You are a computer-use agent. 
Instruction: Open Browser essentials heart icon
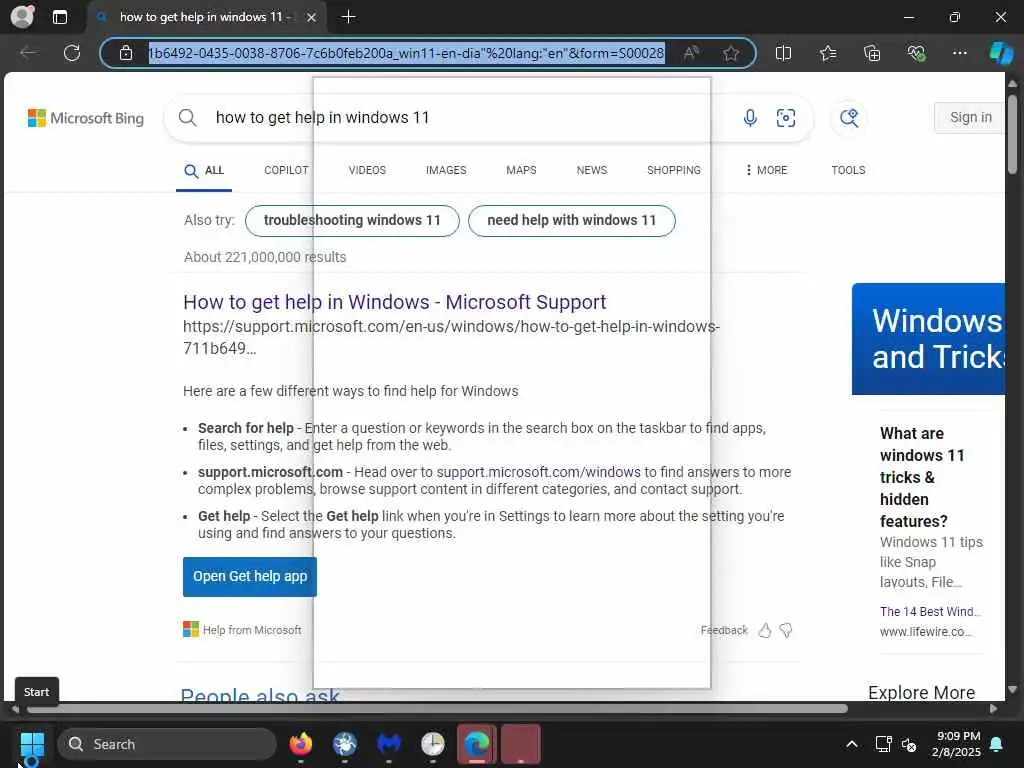[916, 53]
